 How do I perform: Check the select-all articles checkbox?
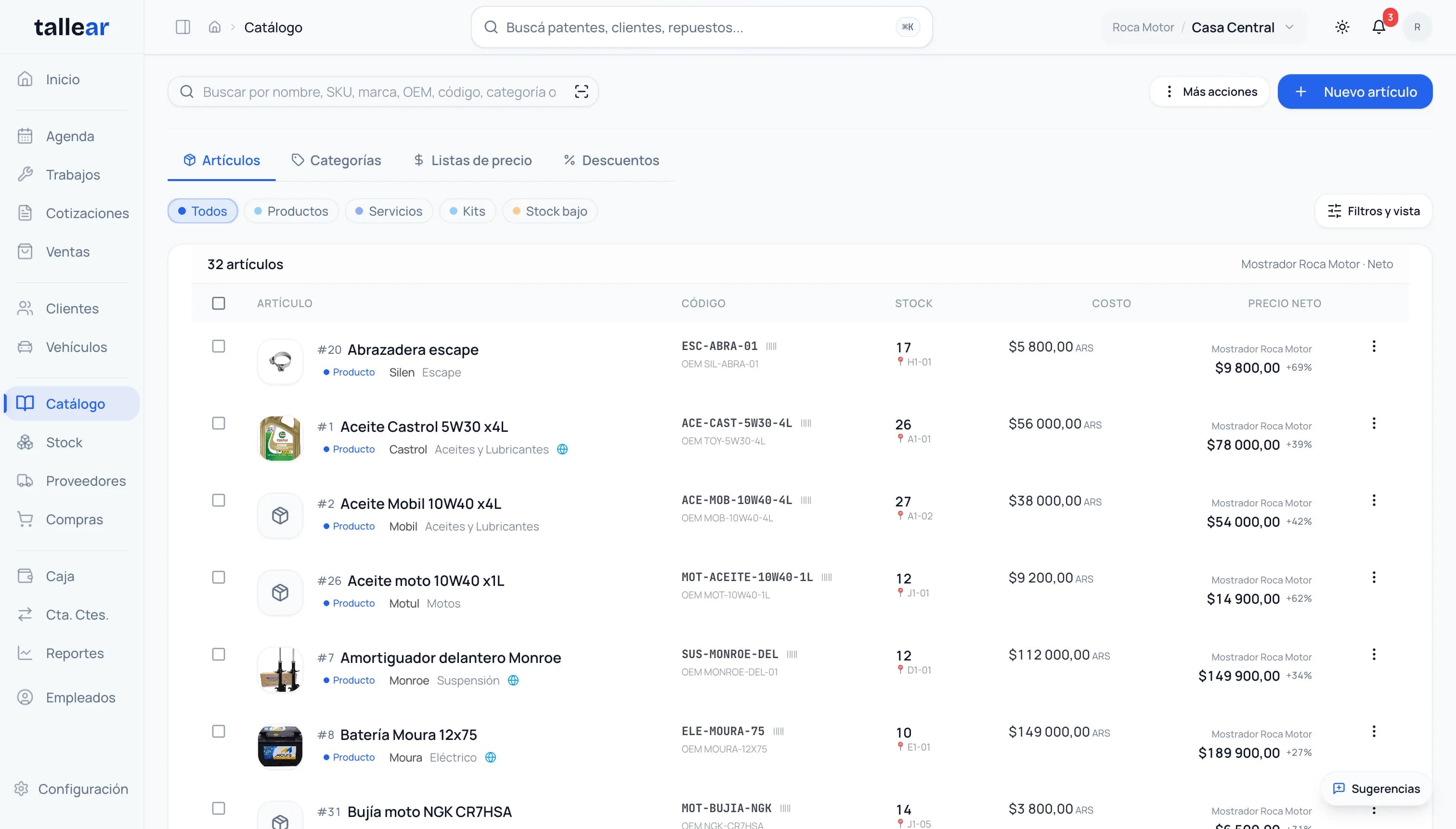pyautogui.click(x=219, y=303)
